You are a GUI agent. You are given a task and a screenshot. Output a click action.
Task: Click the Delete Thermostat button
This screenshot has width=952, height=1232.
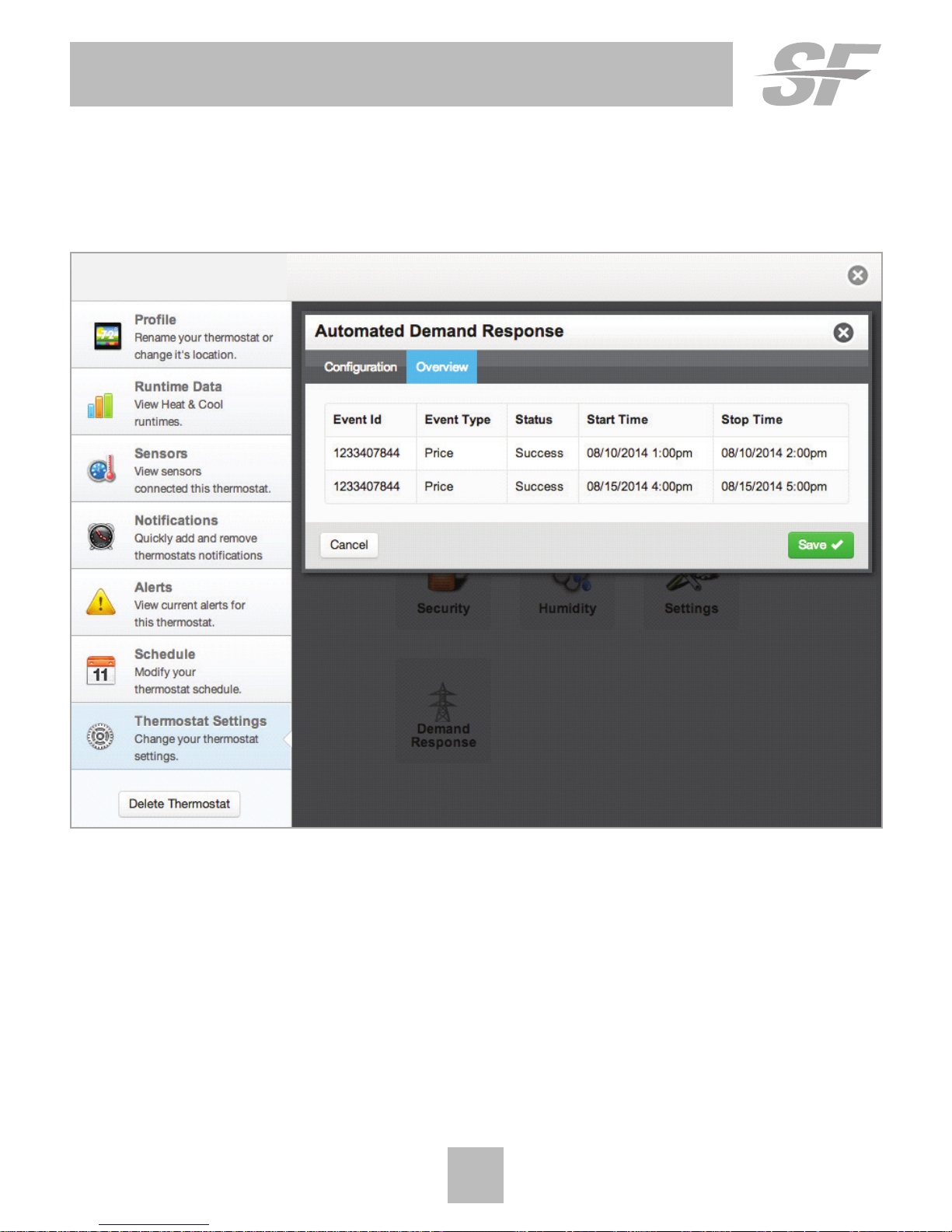180,804
